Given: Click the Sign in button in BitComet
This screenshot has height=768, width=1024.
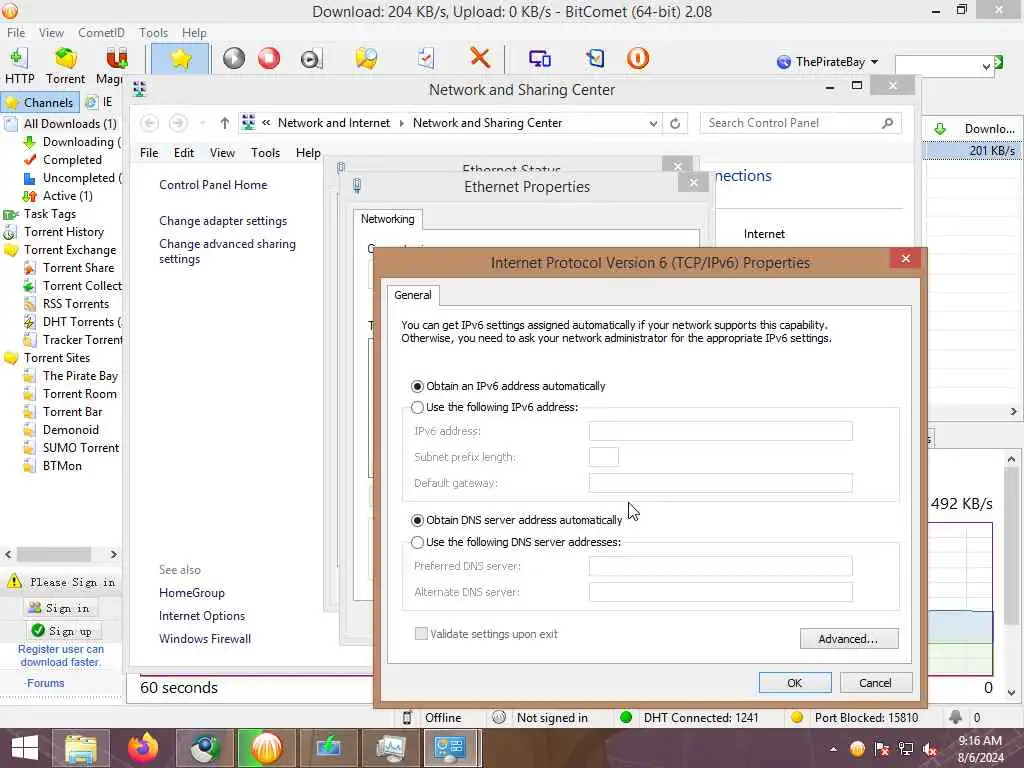Looking at the screenshot, I should coord(63,608).
